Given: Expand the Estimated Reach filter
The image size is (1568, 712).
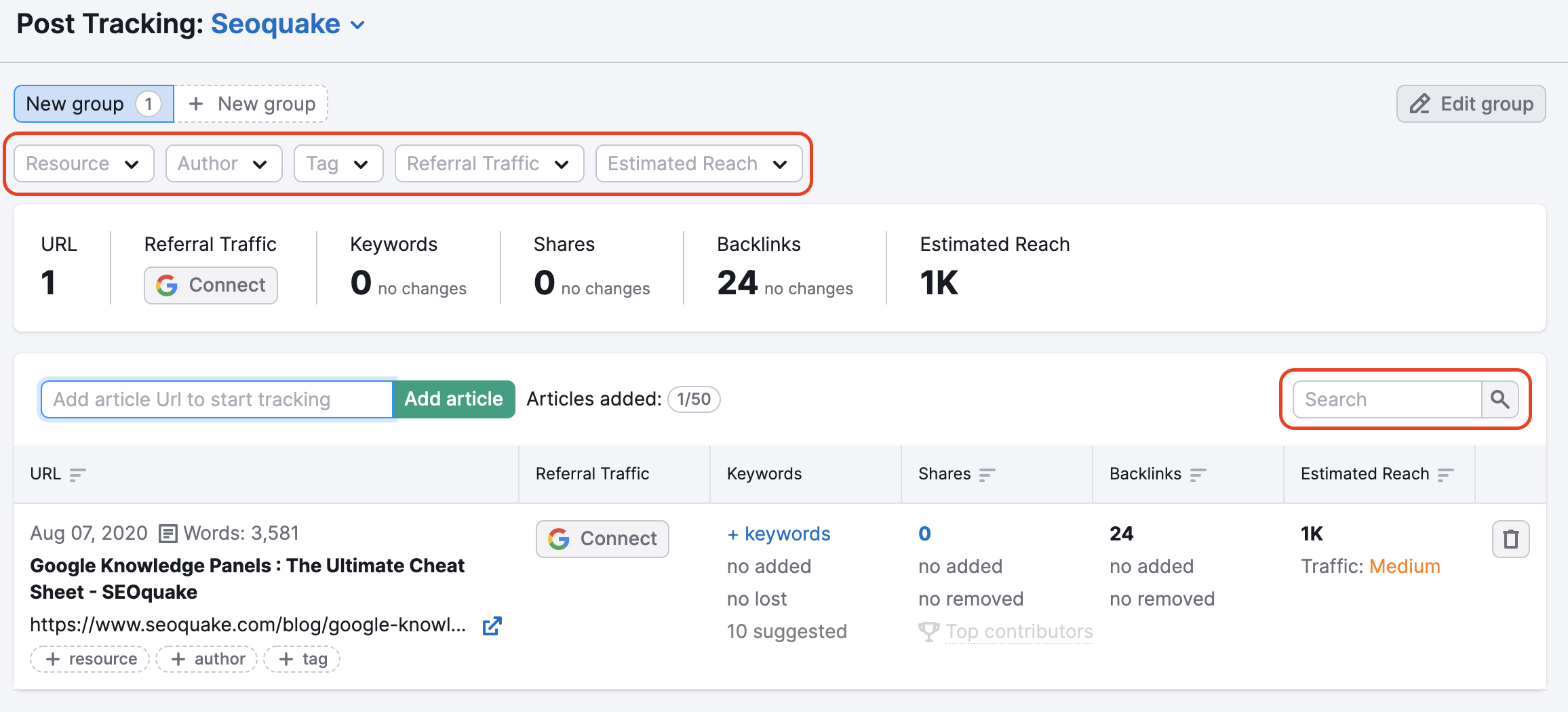Looking at the screenshot, I should click(699, 163).
